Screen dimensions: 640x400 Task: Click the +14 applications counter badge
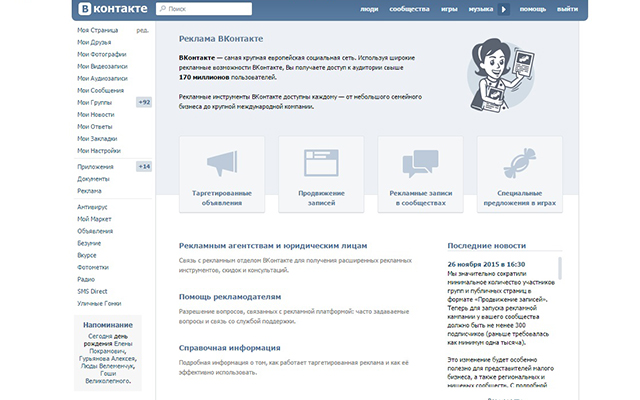pyautogui.click(x=144, y=167)
